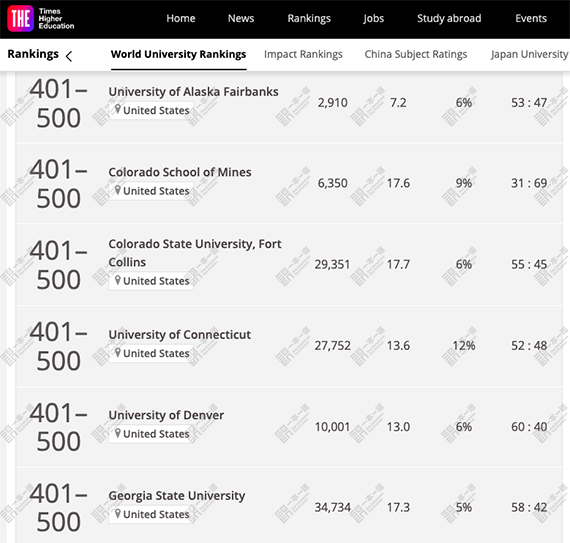Collapse Rankings with the left chevron
This screenshot has height=543, width=570.
tap(69, 56)
